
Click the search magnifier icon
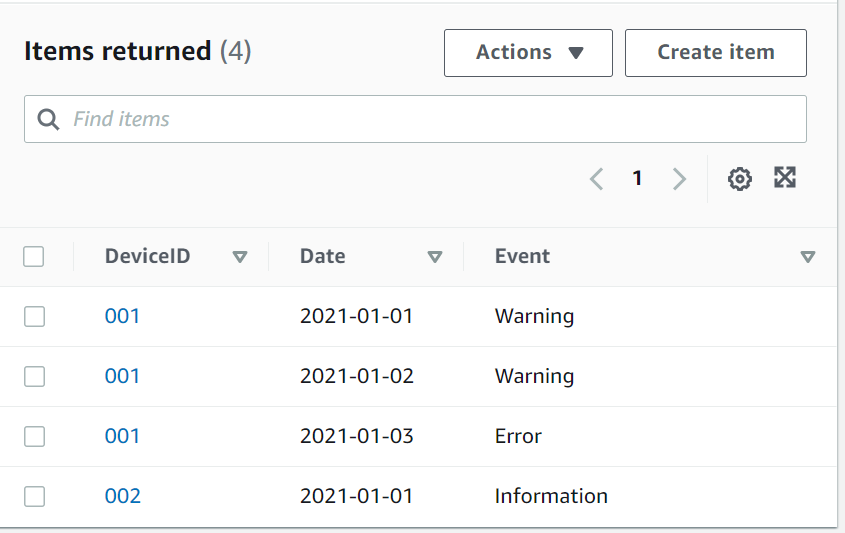click(48, 119)
